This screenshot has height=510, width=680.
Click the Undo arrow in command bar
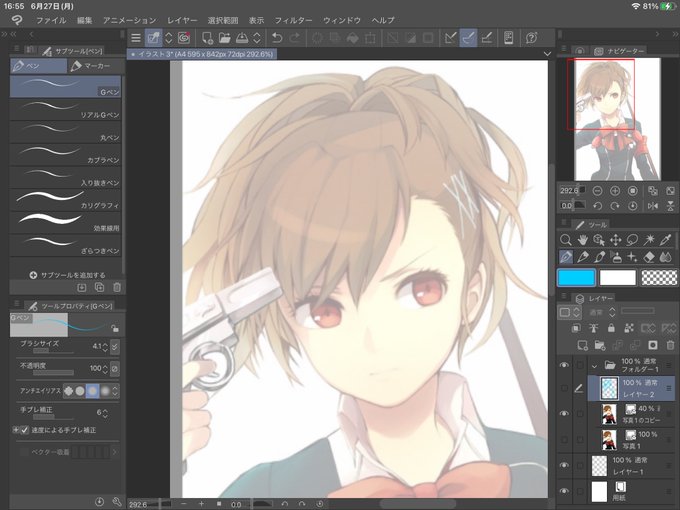coord(277,38)
